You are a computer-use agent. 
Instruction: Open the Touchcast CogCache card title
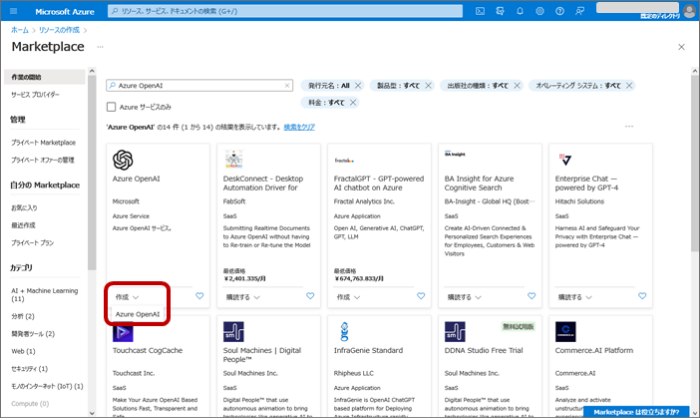pos(147,350)
